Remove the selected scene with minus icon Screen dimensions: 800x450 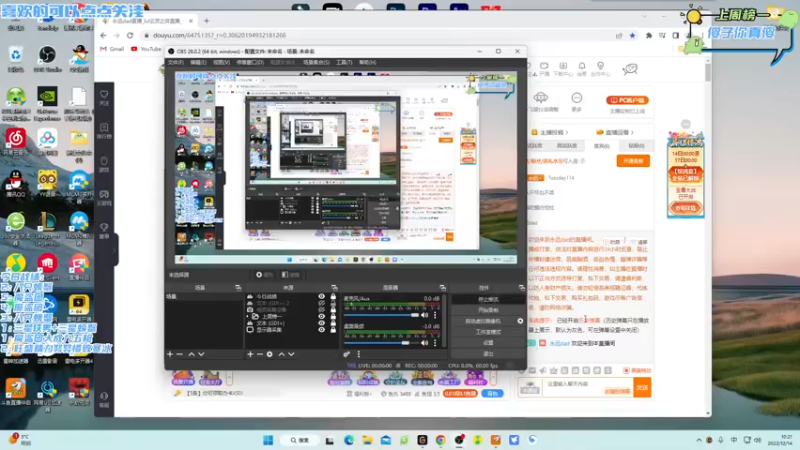pyautogui.click(x=180, y=354)
